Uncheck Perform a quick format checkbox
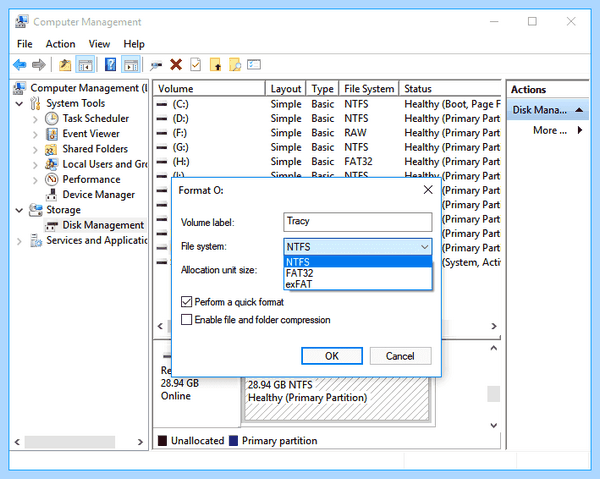Image resolution: width=600 pixels, height=479 pixels. click(186, 302)
